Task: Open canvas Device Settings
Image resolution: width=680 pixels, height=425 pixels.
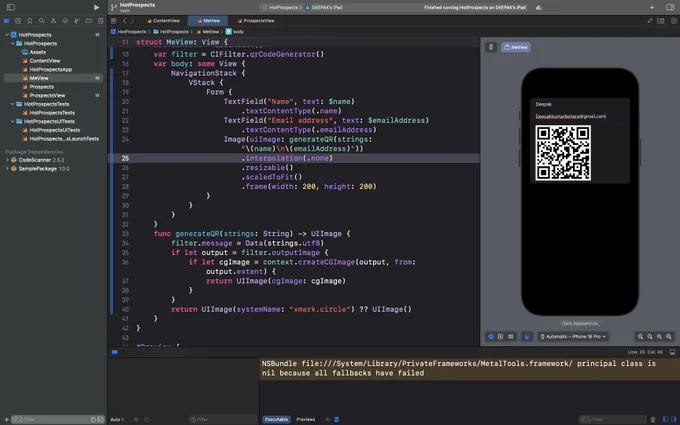Action: (x=527, y=337)
